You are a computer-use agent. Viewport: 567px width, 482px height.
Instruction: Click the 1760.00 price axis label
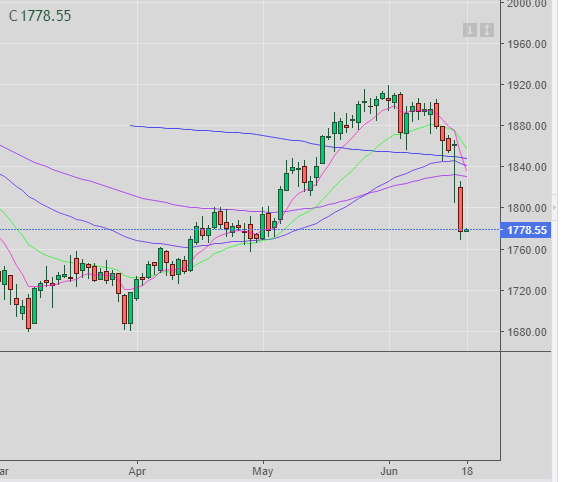pyautogui.click(x=526, y=250)
